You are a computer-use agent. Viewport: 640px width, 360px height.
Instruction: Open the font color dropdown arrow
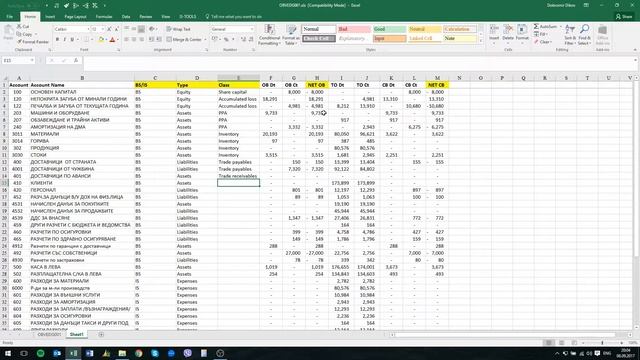[118, 40]
